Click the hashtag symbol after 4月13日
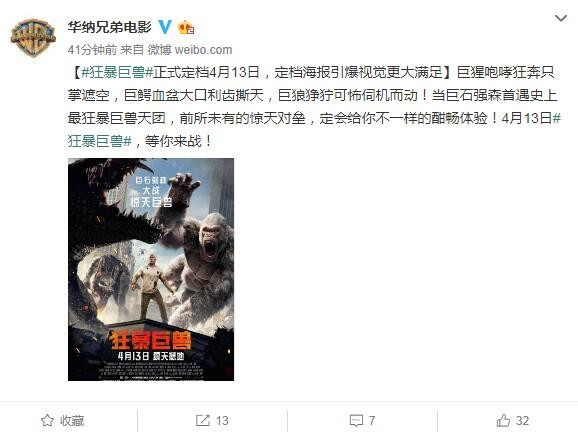 coord(557,118)
